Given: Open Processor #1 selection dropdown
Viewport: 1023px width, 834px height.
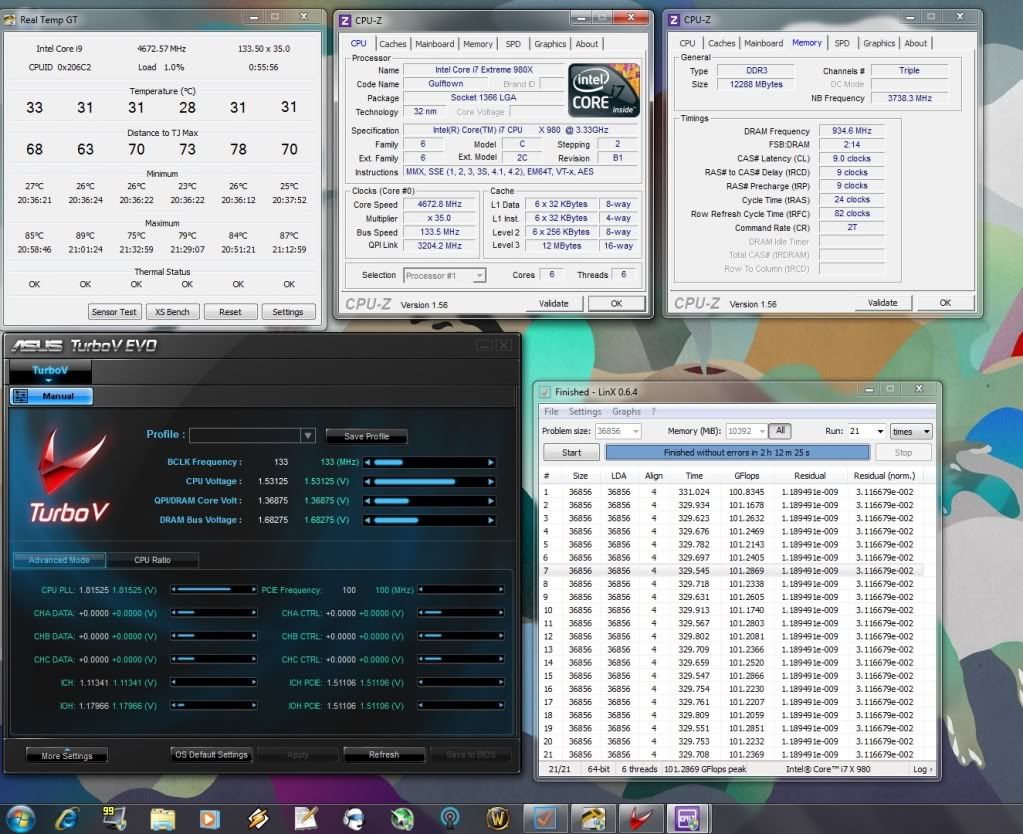Looking at the screenshot, I should [x=480, y=276].
